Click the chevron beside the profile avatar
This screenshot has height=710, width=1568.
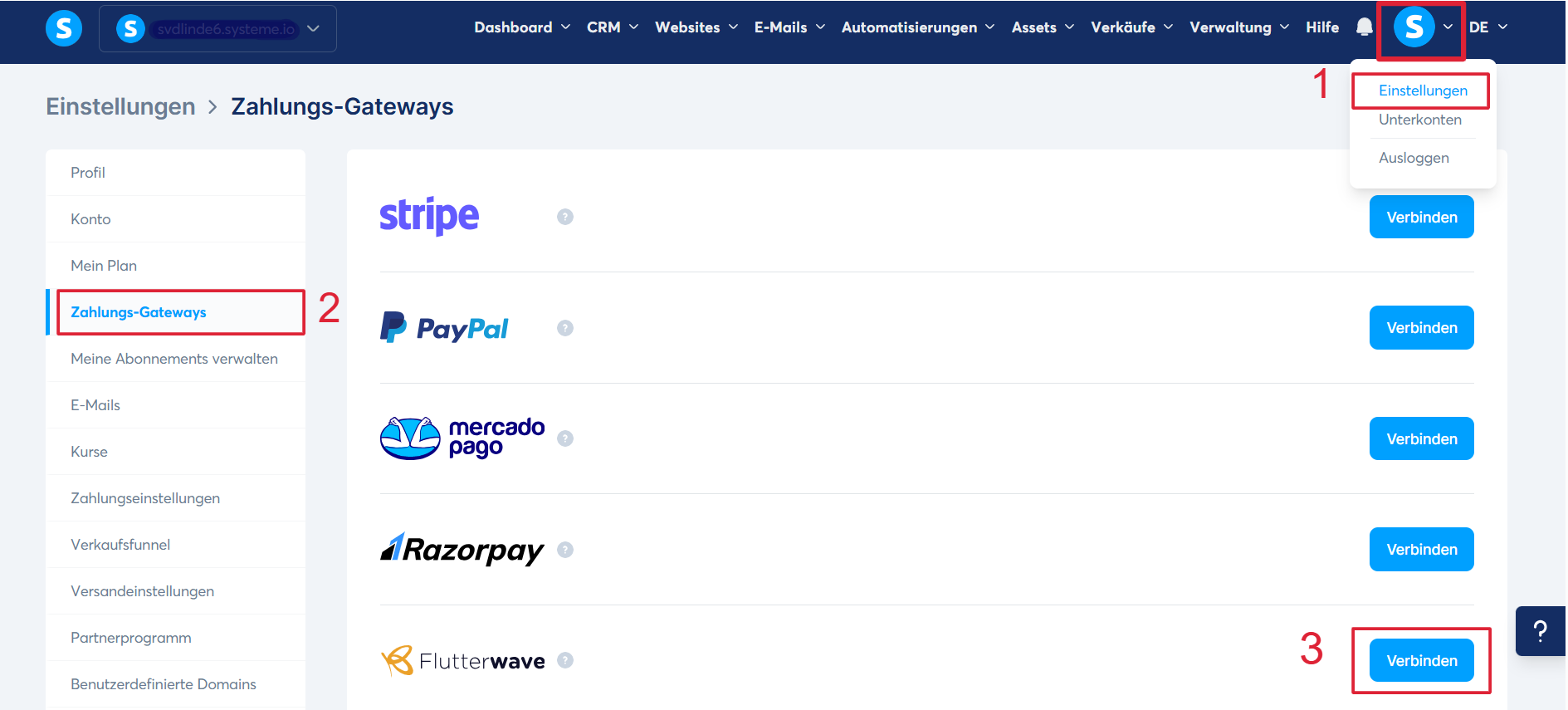1448,27
